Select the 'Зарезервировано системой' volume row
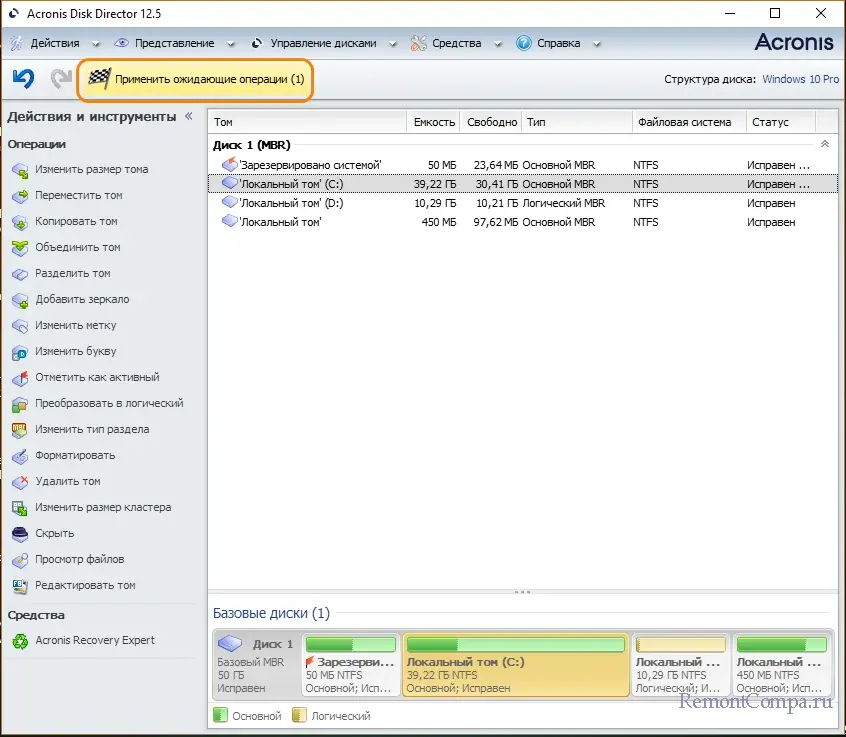846x737 pixels. [x=523, y=165]
